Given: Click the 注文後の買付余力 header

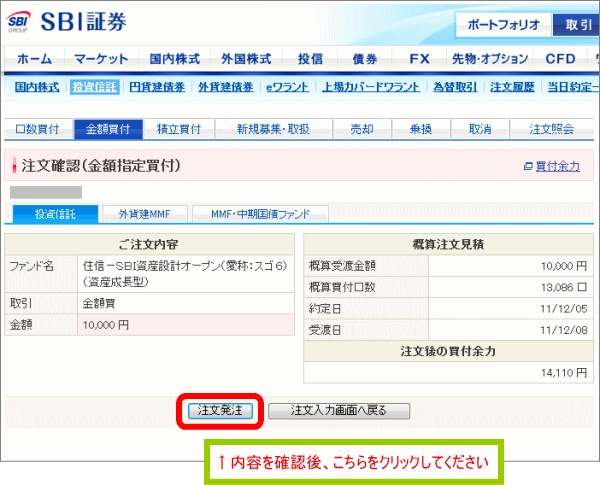Looking at the screenshot, I should click(x=448, y=351).
